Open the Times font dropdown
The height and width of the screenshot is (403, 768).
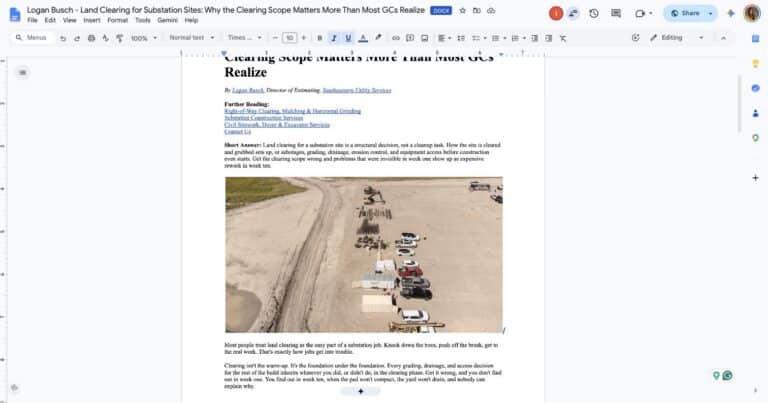(x=244, y=38)
